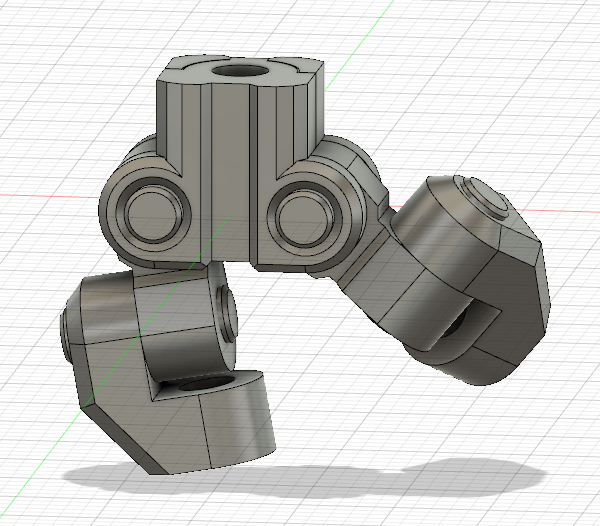Click the central block's front vertical face
This screenshot has width=600, height=526.
pos(230,173)
